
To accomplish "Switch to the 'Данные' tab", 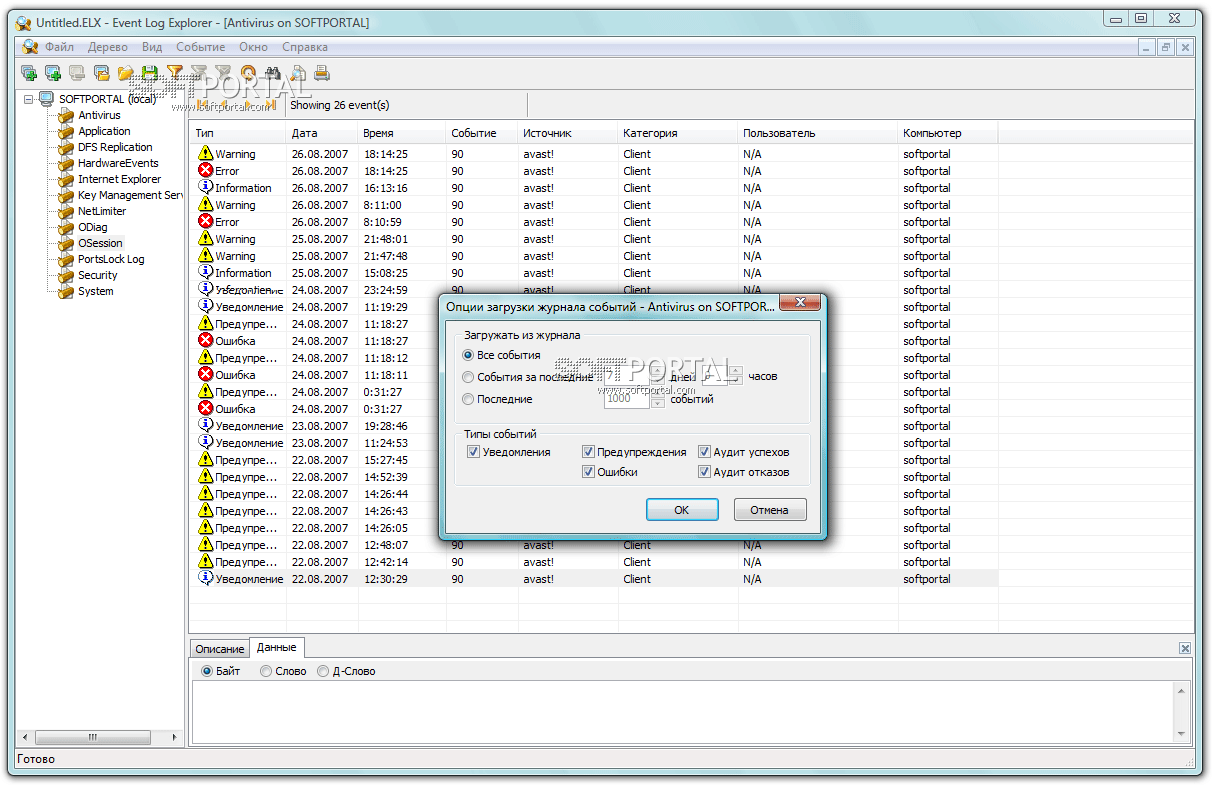I will click(x=277, y=647).
